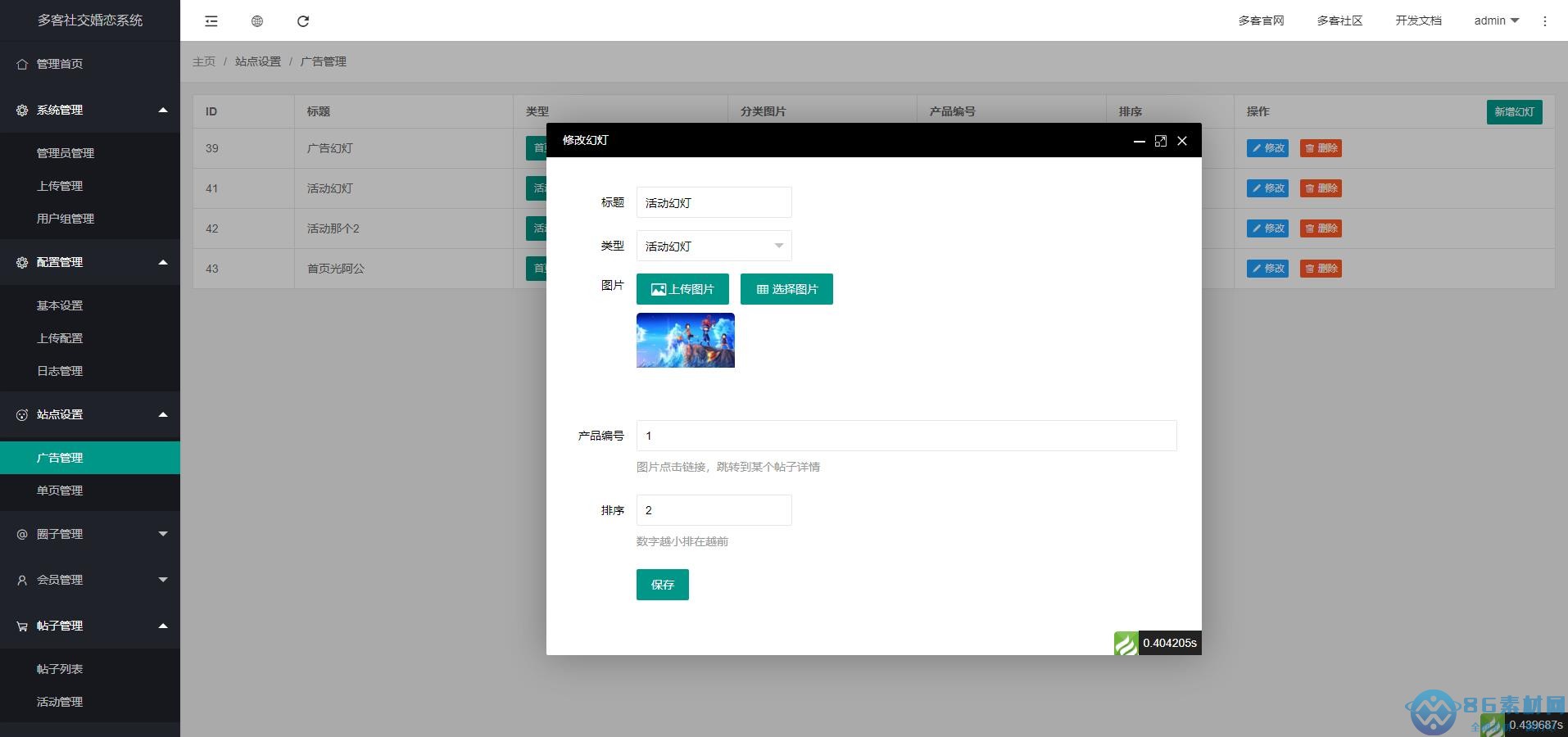
Task: Open the admin user dropdown
Action: pyautogui.click(x=1496, y=21)
